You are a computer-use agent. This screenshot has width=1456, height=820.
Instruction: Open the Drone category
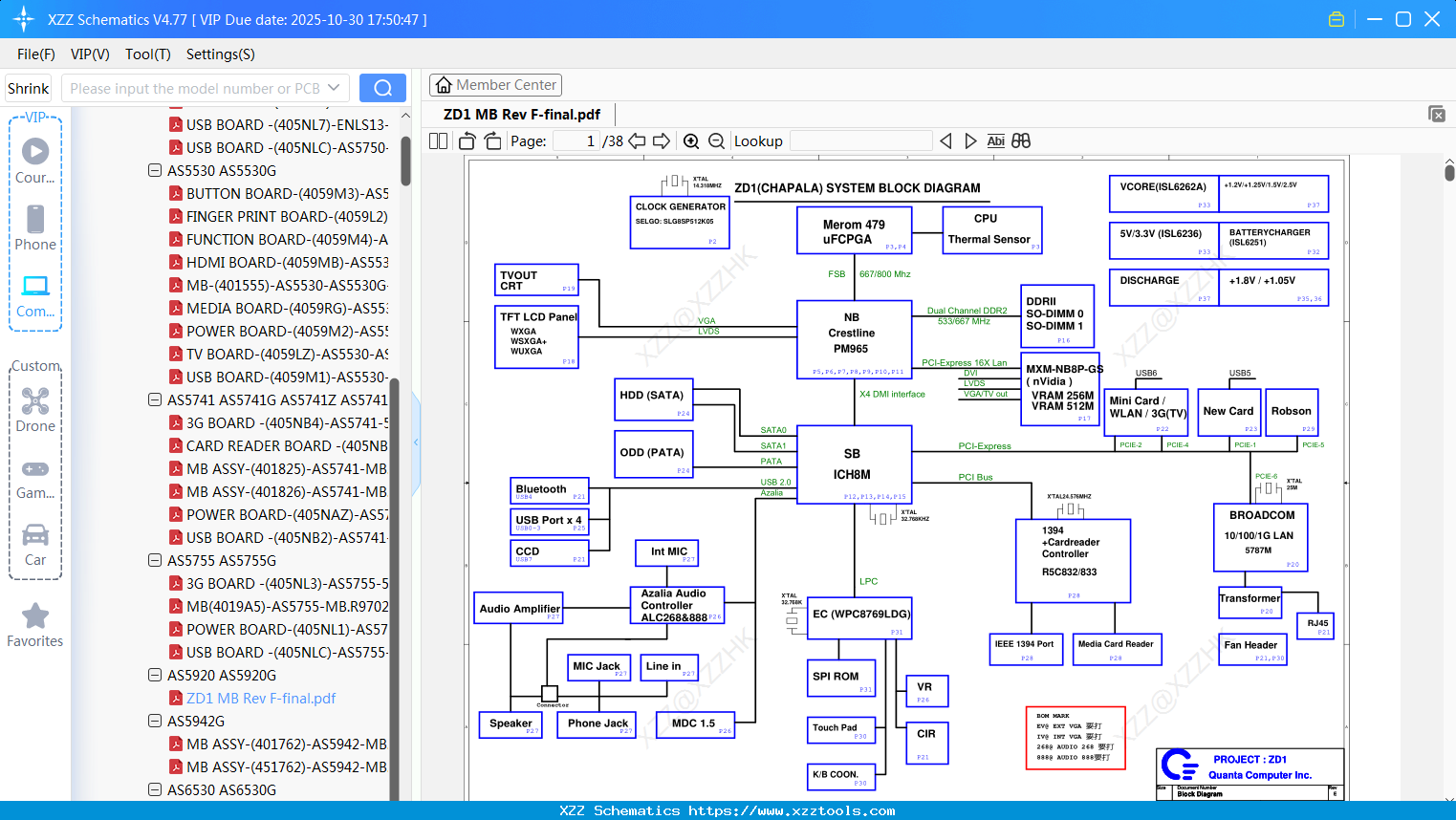tap(35, 410)
